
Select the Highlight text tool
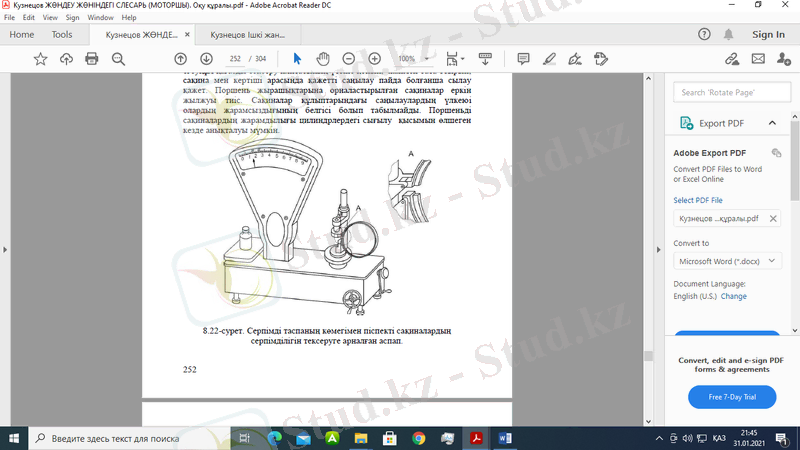coord(549,59)
